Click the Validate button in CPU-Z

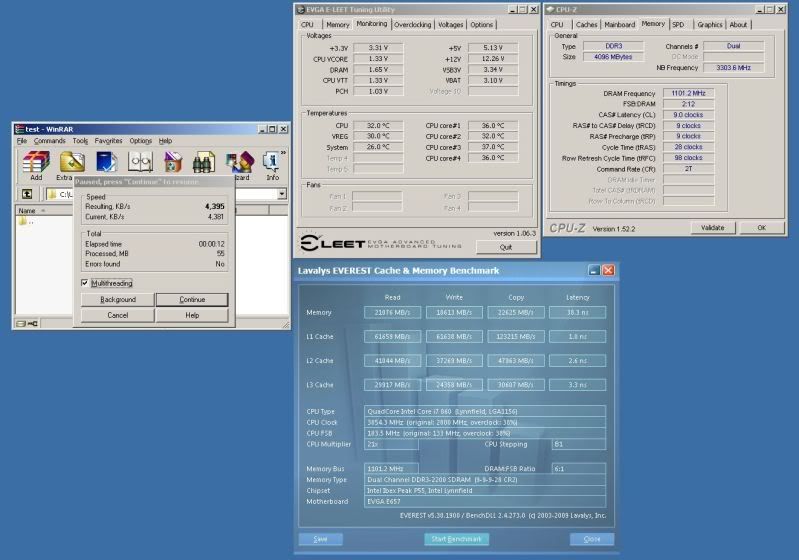712,228
